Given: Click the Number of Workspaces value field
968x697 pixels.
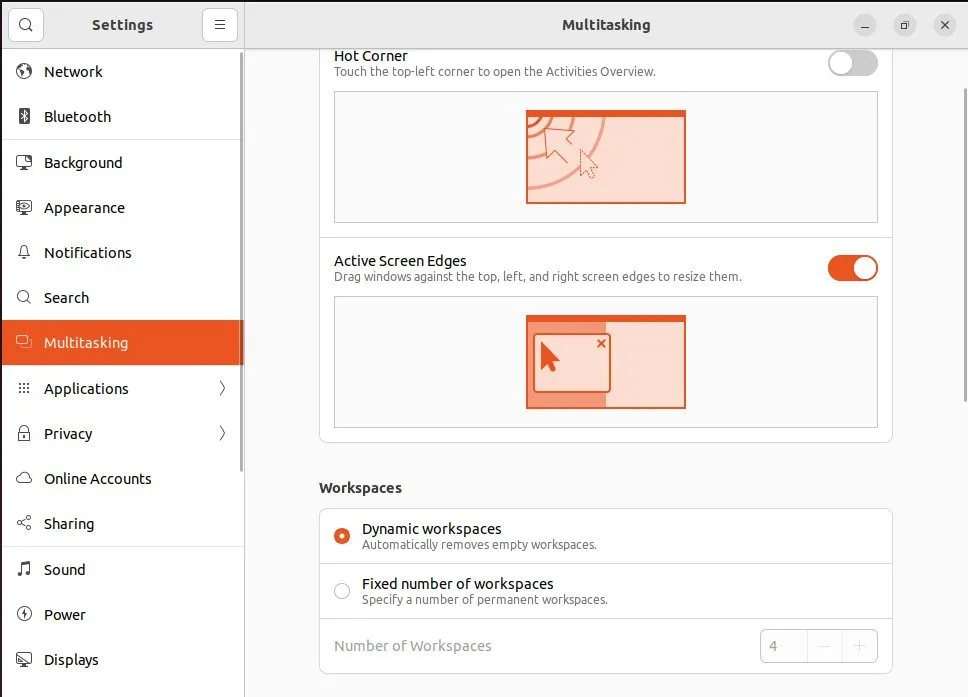Looking at the screenshot, I should (x=783, y=646).
